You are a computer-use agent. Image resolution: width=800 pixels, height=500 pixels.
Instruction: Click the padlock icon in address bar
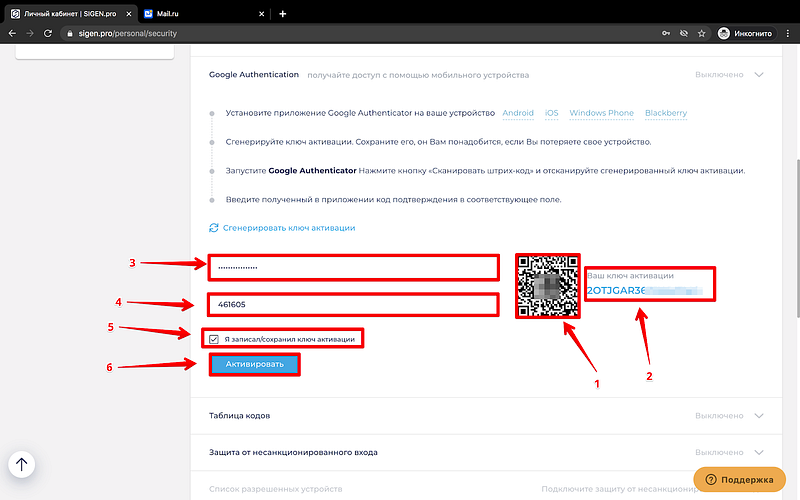70,33
